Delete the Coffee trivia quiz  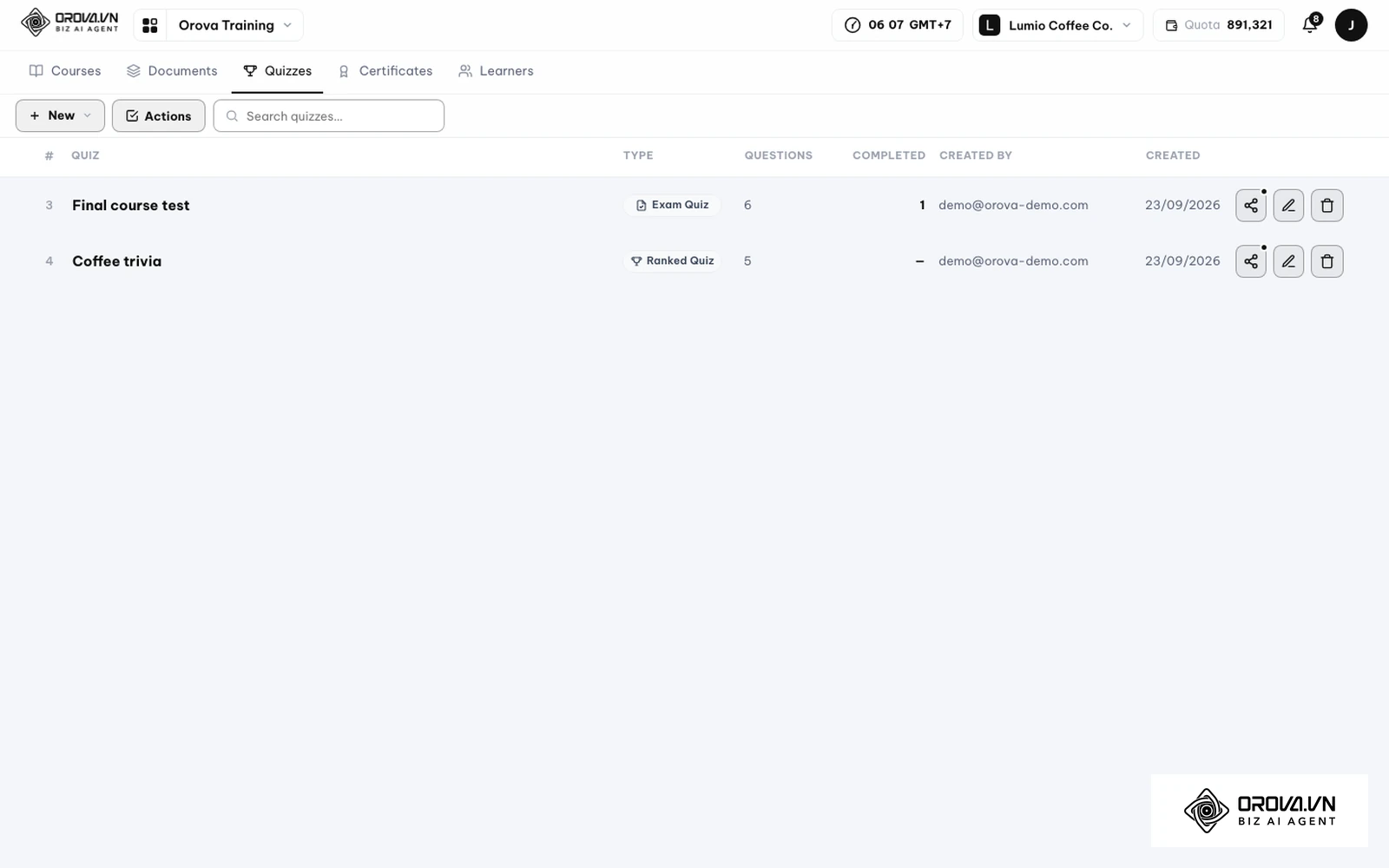coord(1326,261)
